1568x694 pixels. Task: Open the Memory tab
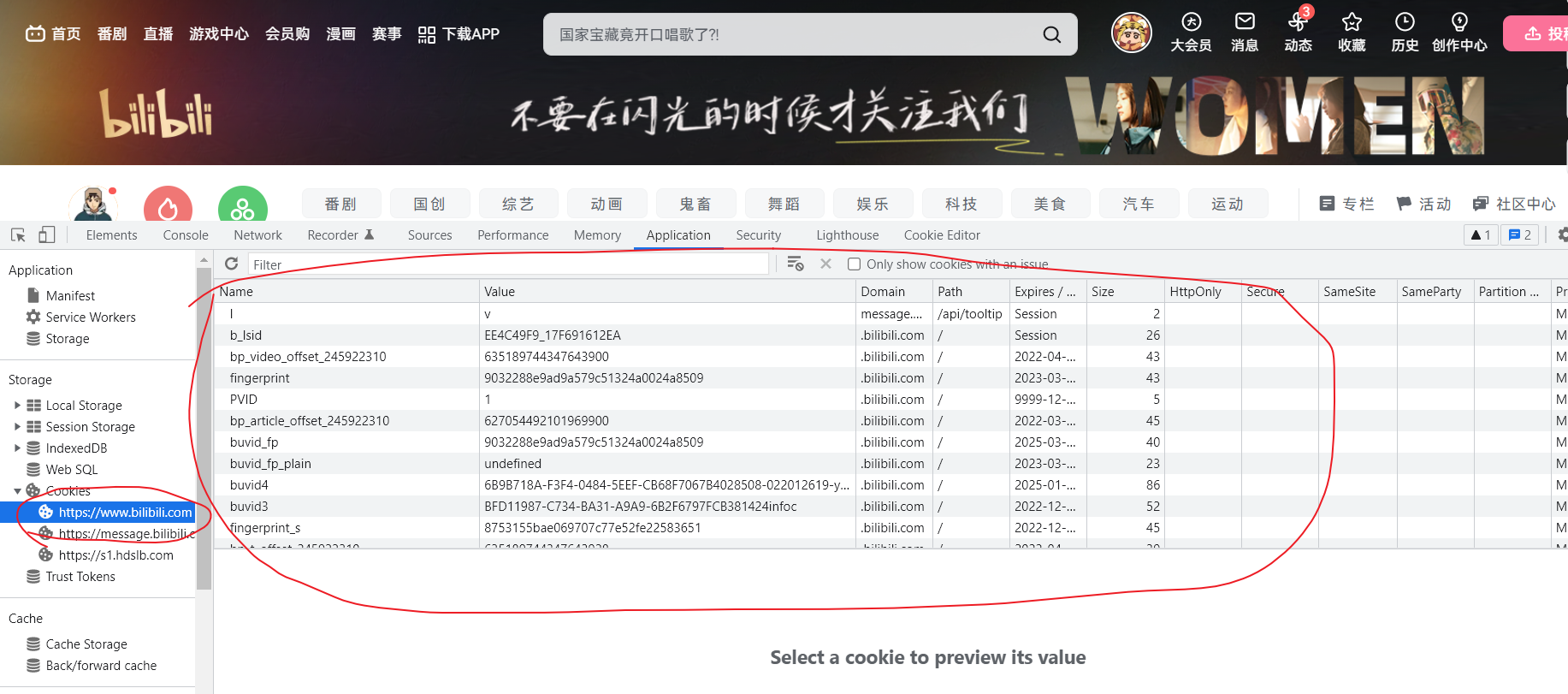tap(597, 234)
